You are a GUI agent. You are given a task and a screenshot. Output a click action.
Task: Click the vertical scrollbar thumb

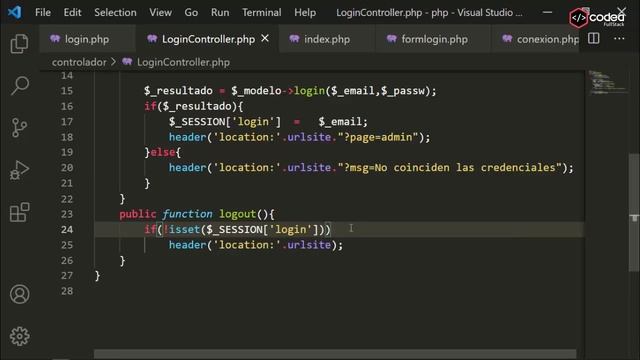pyautogui.click(x=634, y=212)
